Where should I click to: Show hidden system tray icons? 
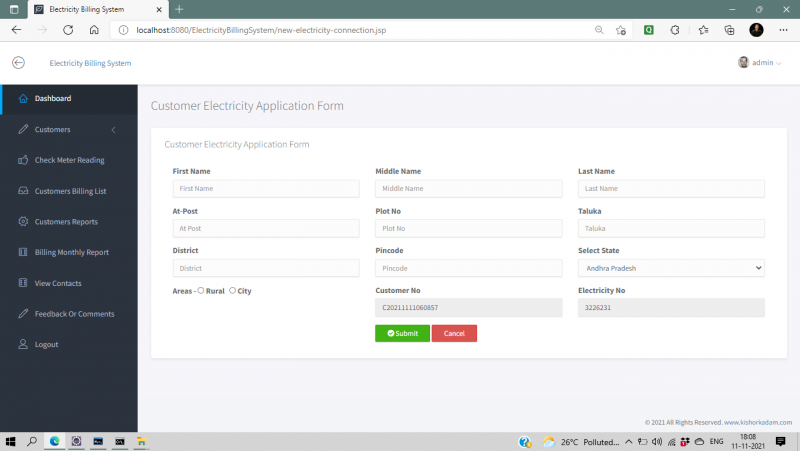click(x=629, y=442)
